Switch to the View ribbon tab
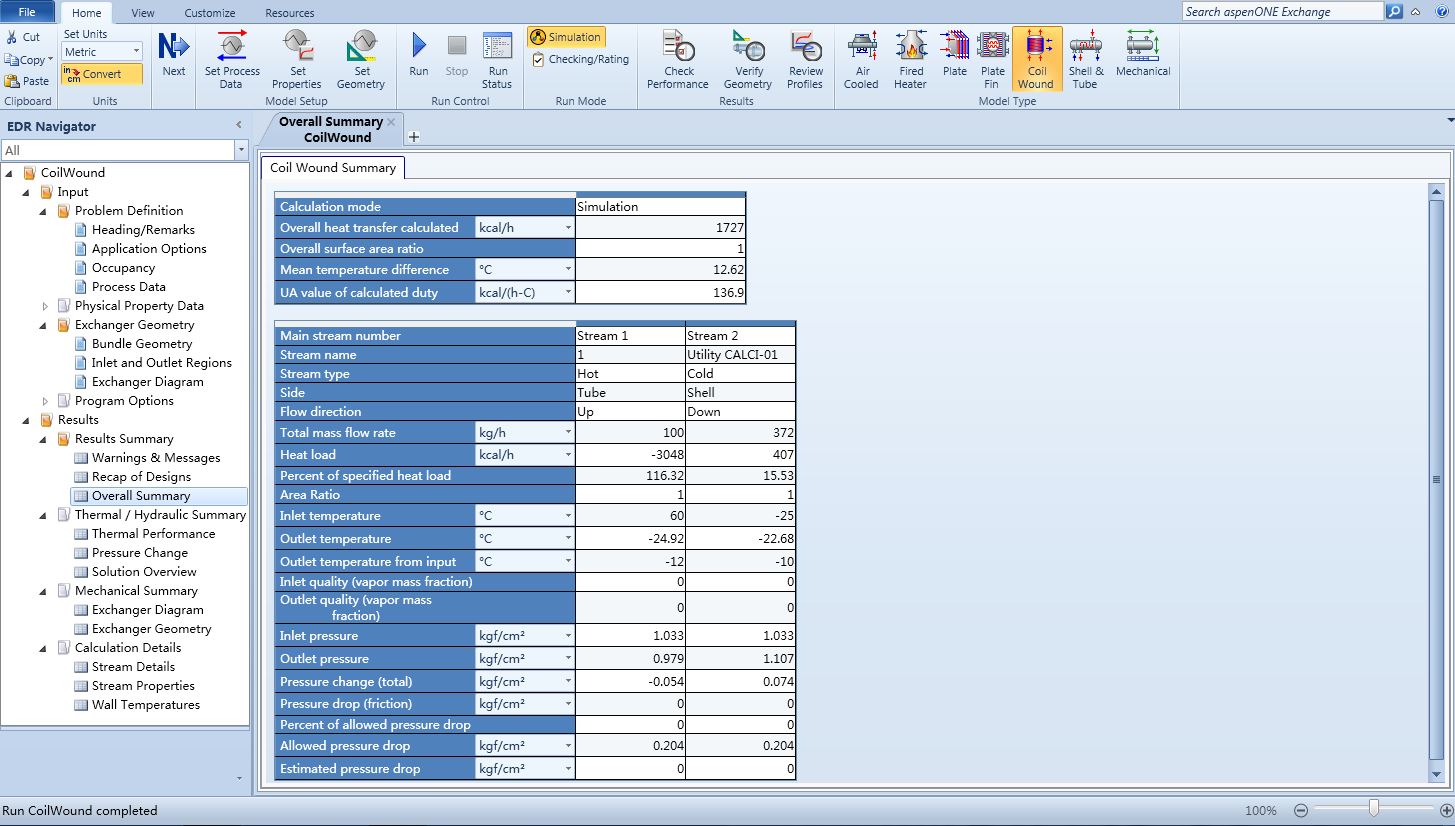 [x=143, y=13]
